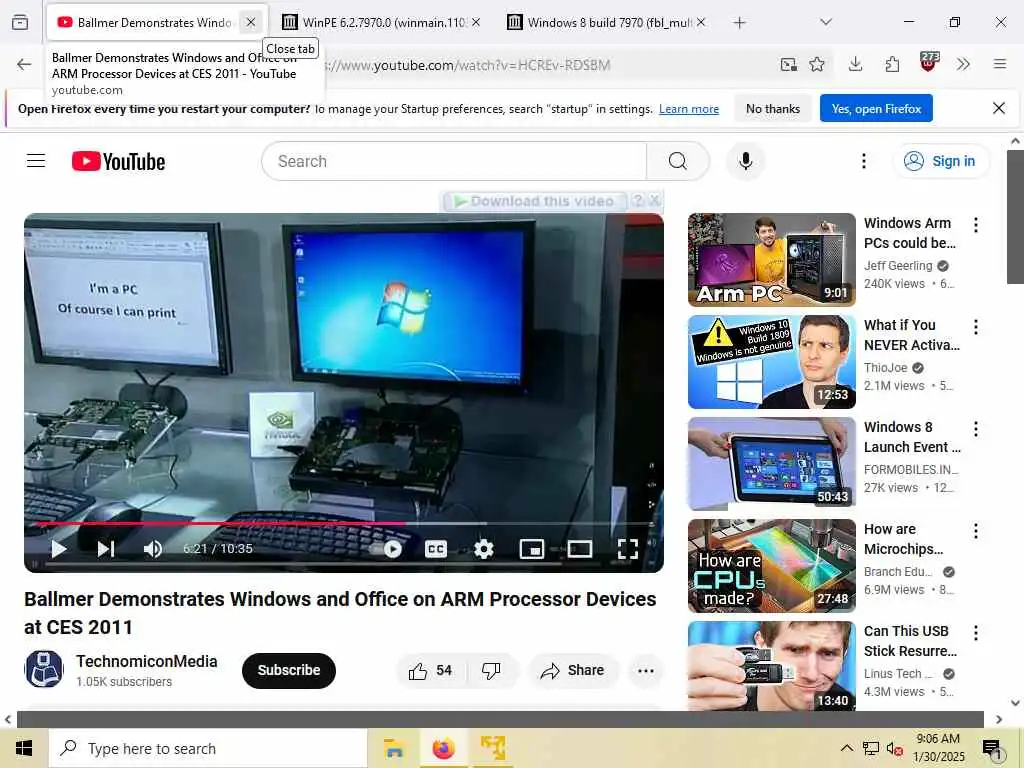Open Firefox View tab list icon

pyautogui.click(x=20, y=22)
